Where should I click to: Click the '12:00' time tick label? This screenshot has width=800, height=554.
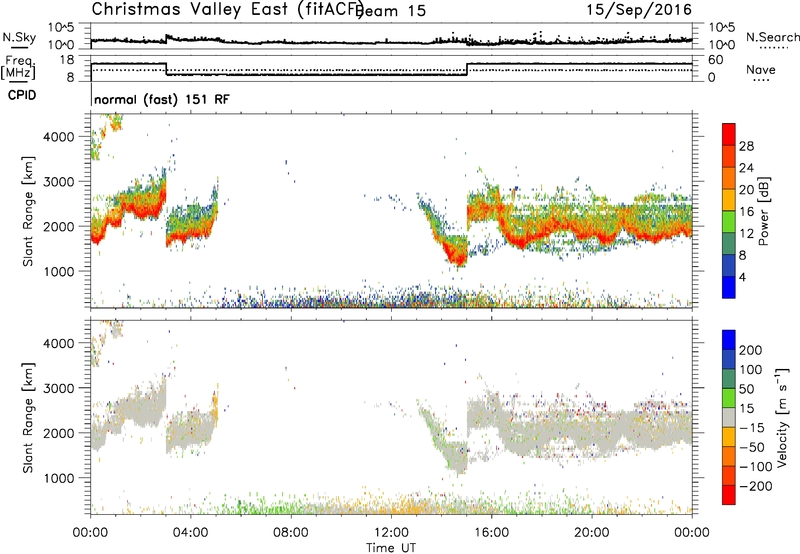pos(391,533)
